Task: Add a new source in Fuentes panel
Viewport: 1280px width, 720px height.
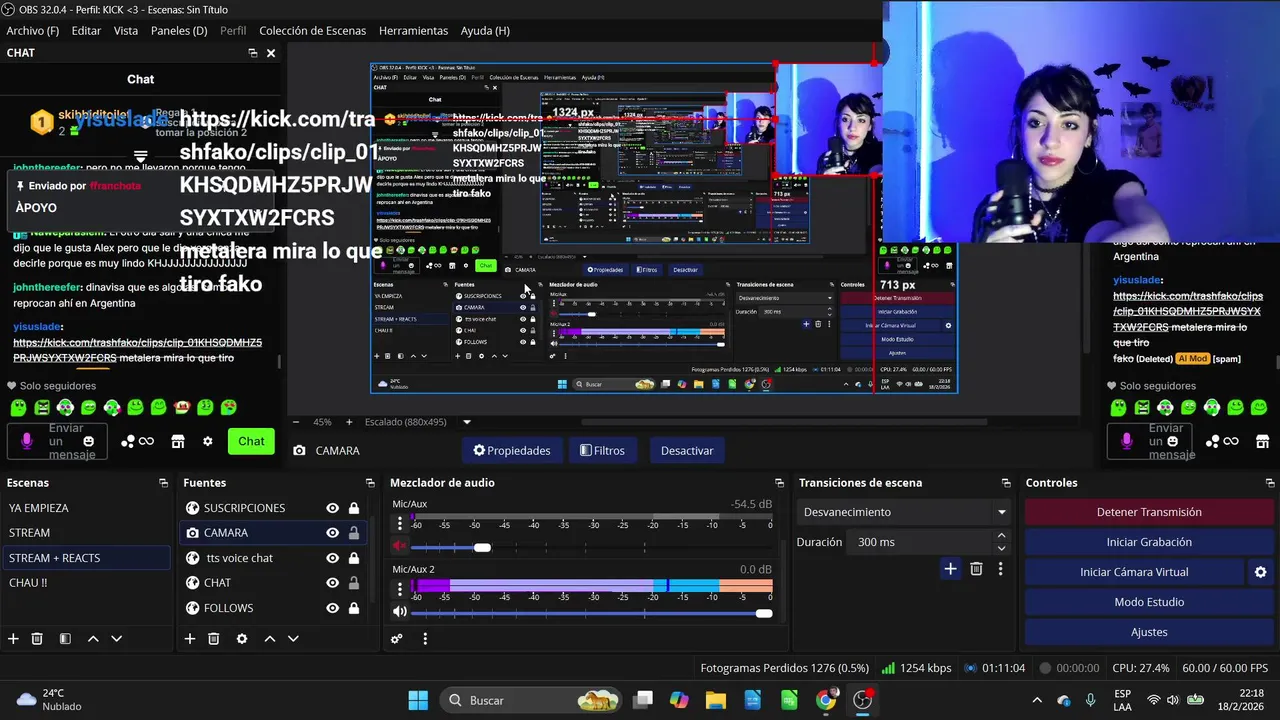Action: pos(189,638)
